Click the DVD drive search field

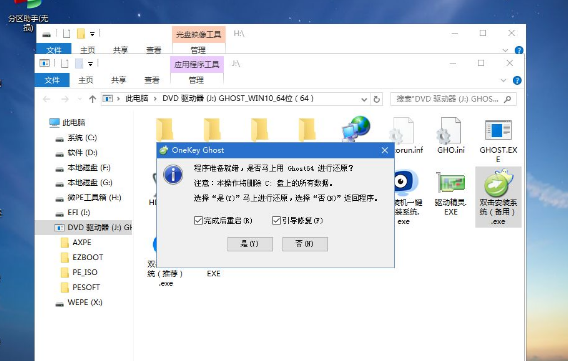(453, 99)
